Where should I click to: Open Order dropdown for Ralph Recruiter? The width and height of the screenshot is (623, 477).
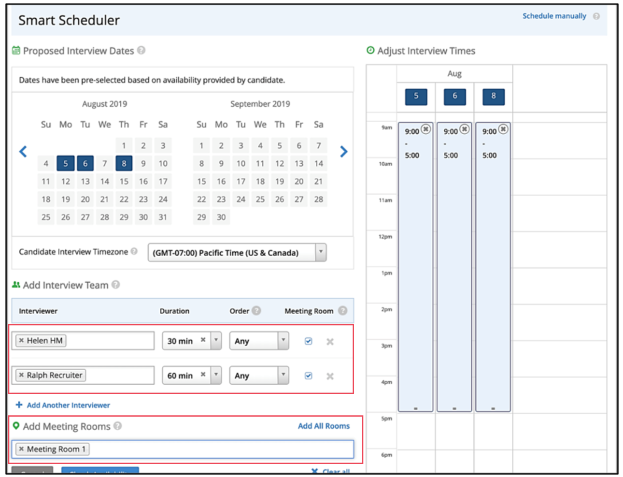[259, 375]
